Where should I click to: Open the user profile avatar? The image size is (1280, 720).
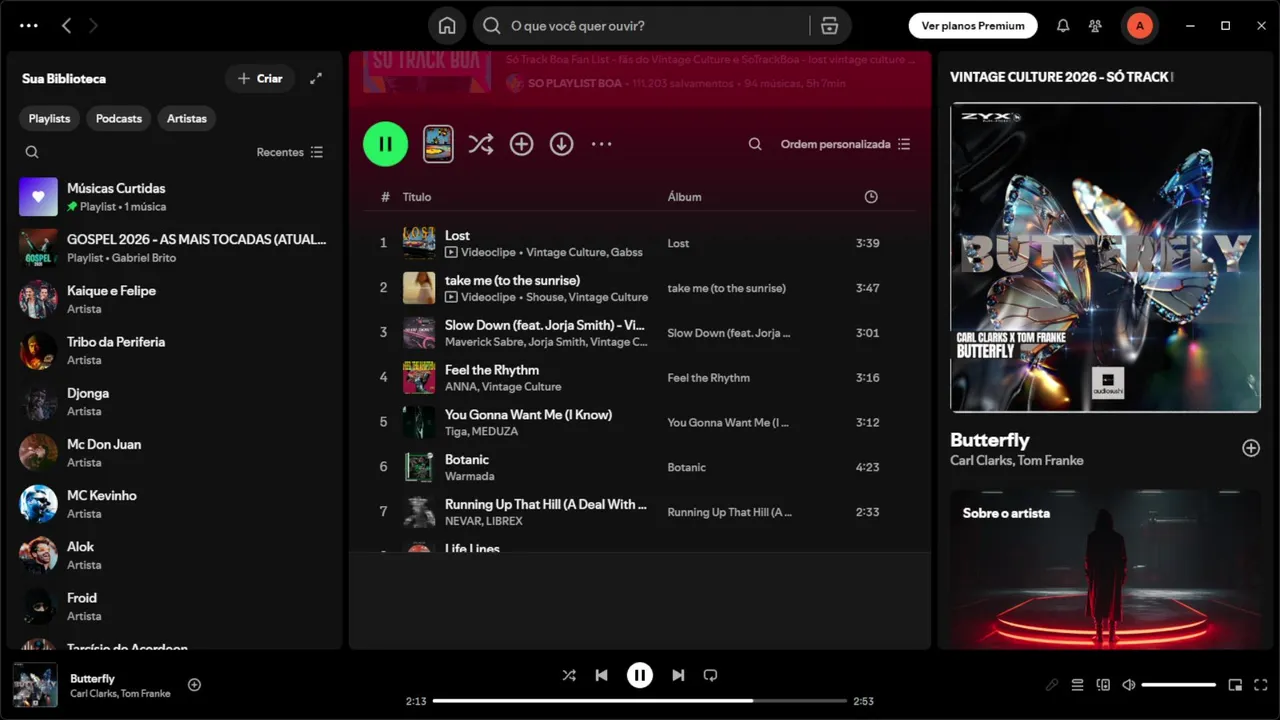click(1139, 26)
